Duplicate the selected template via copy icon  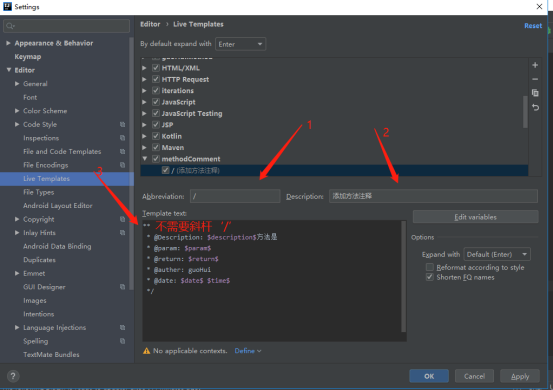click(x=535, y=93)
